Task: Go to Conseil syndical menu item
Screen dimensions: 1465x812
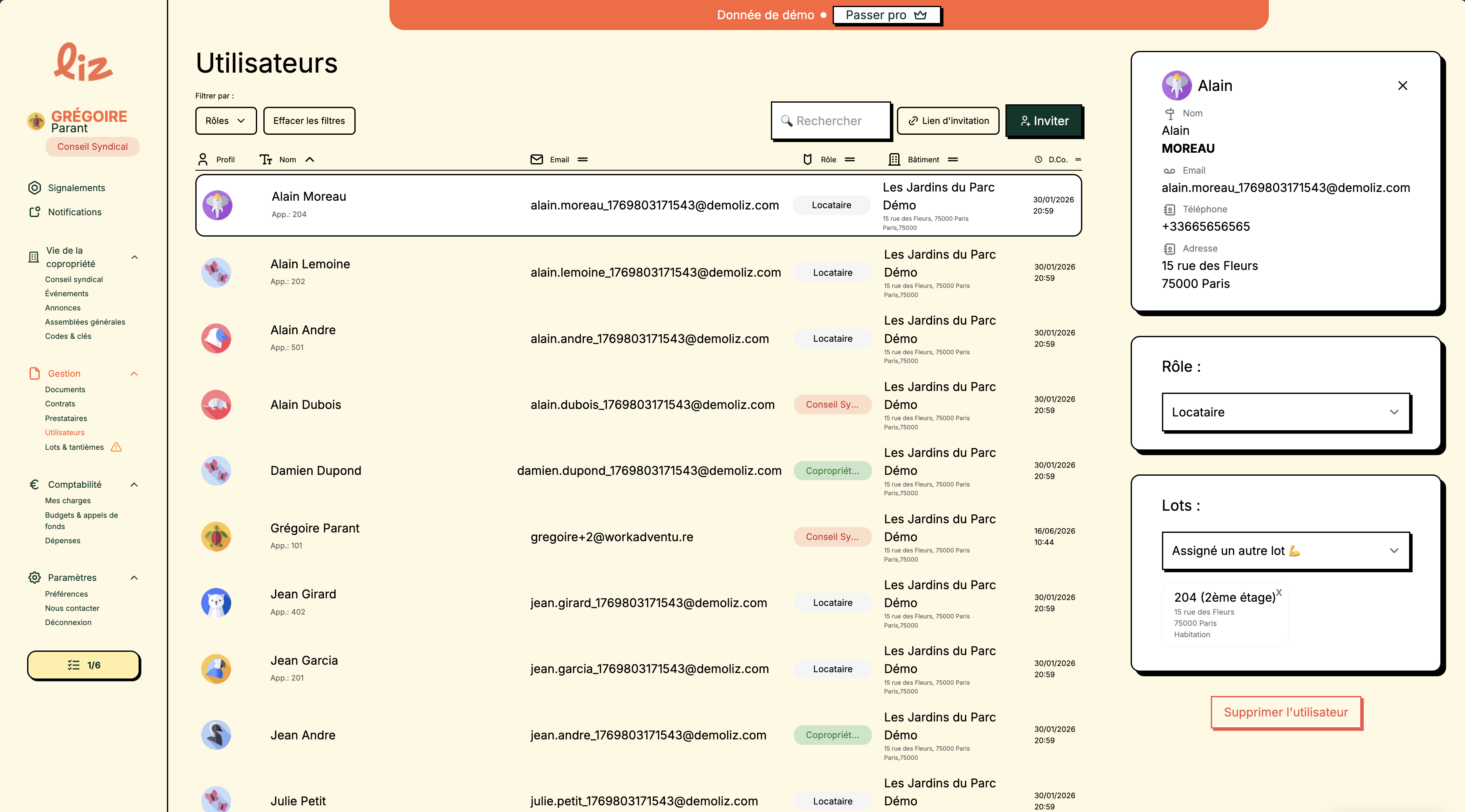Action: click(x=74, y=279)
